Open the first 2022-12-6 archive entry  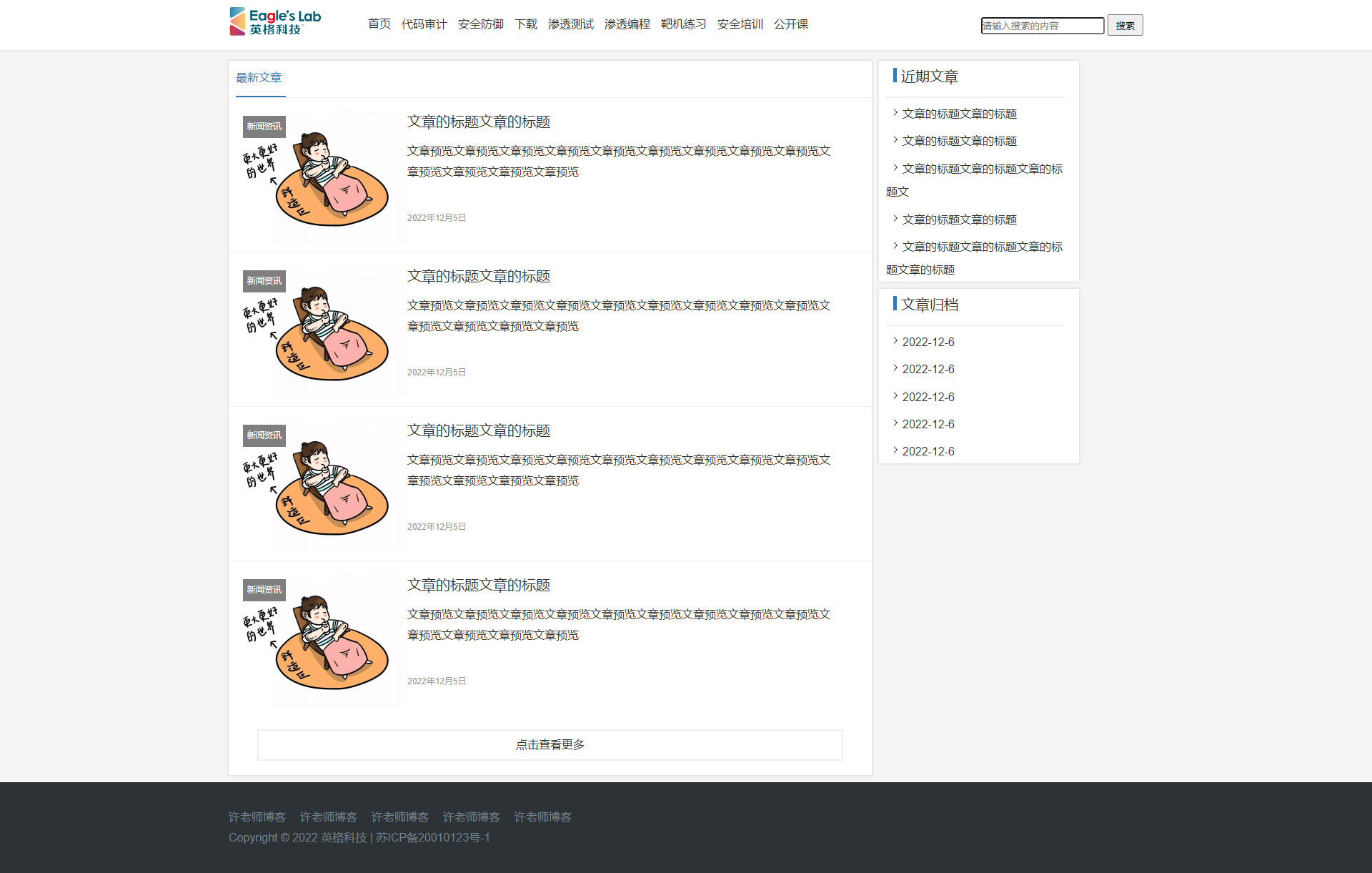[x=928, y=342]
